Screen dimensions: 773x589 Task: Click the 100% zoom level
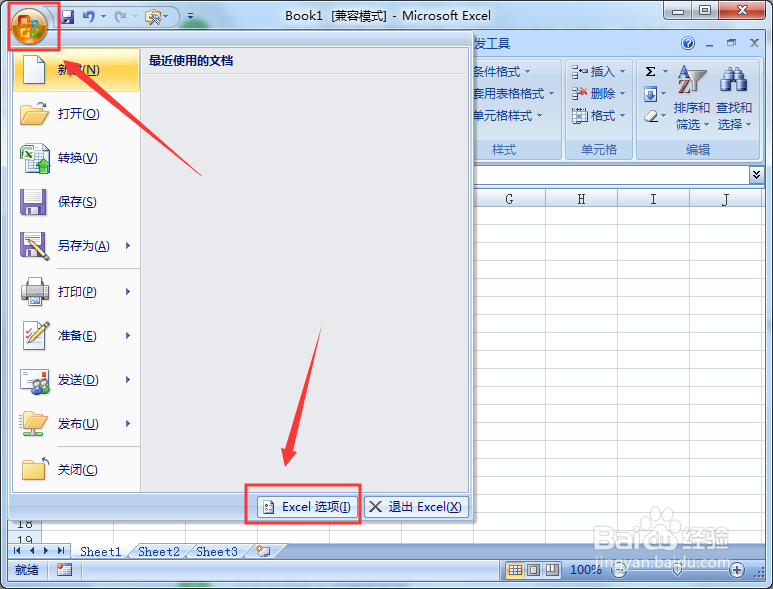tap(586, 570)
